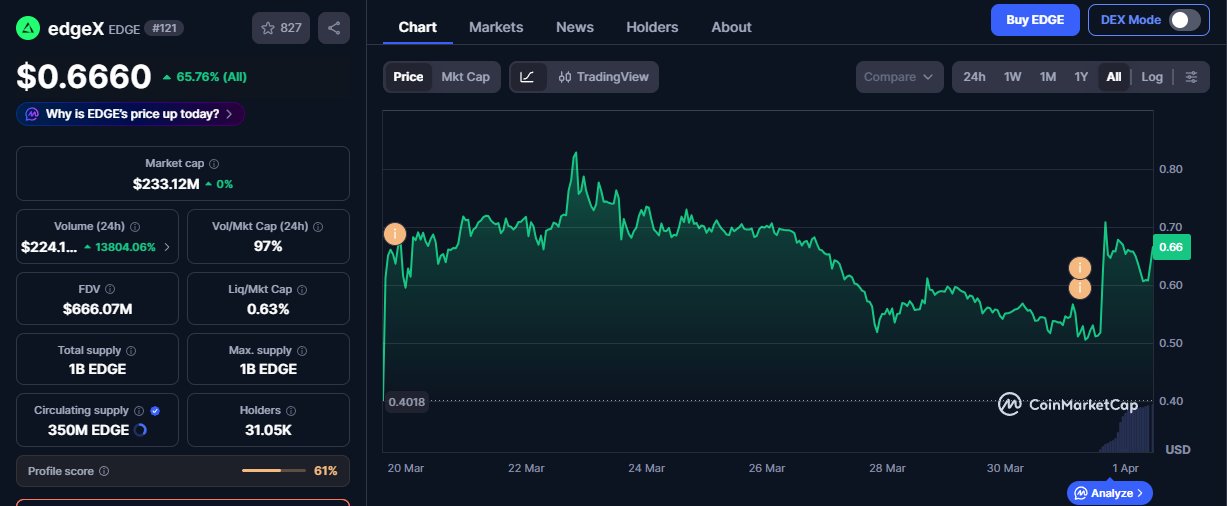Enable Log scale on chart
Screen dimensions: 1227x506
[1152, 77]
